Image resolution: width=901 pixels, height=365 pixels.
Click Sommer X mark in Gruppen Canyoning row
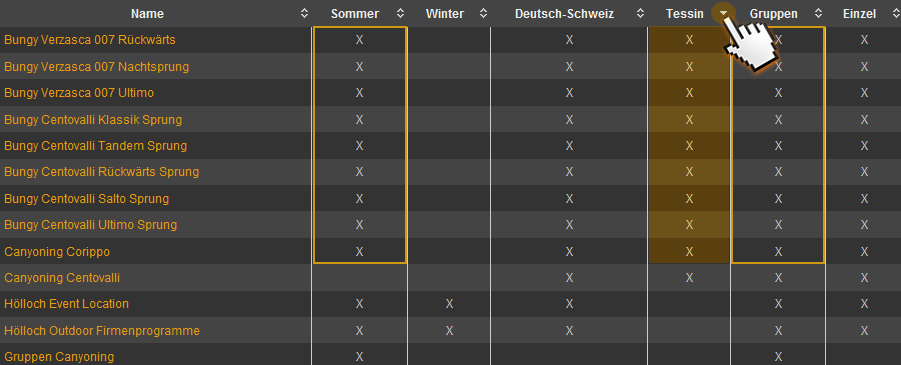[359, 356]
